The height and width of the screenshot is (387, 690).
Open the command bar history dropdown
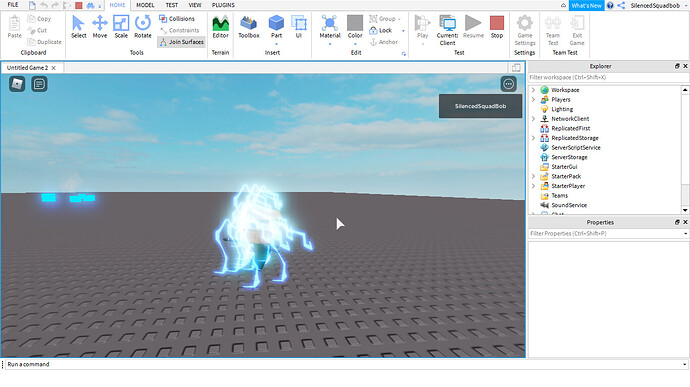point(684,364)
